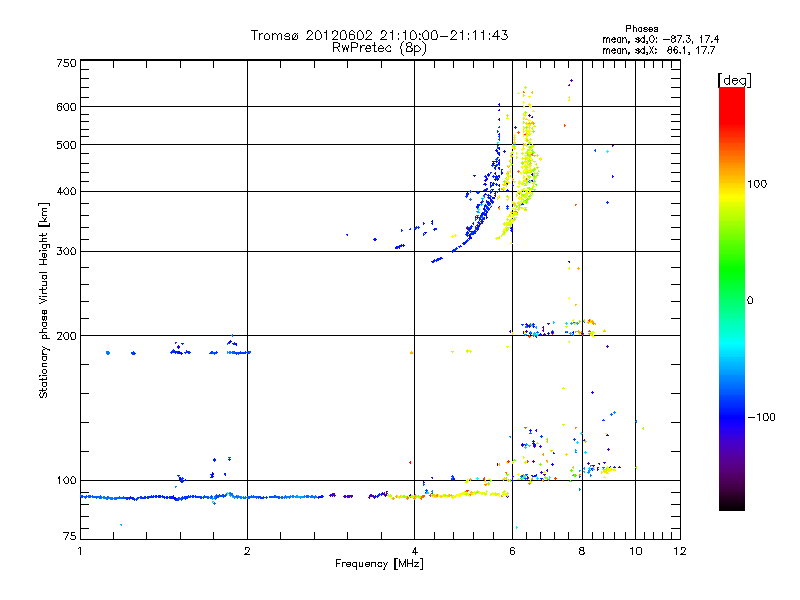Click the phase colorbar gradient

point(732,298)
